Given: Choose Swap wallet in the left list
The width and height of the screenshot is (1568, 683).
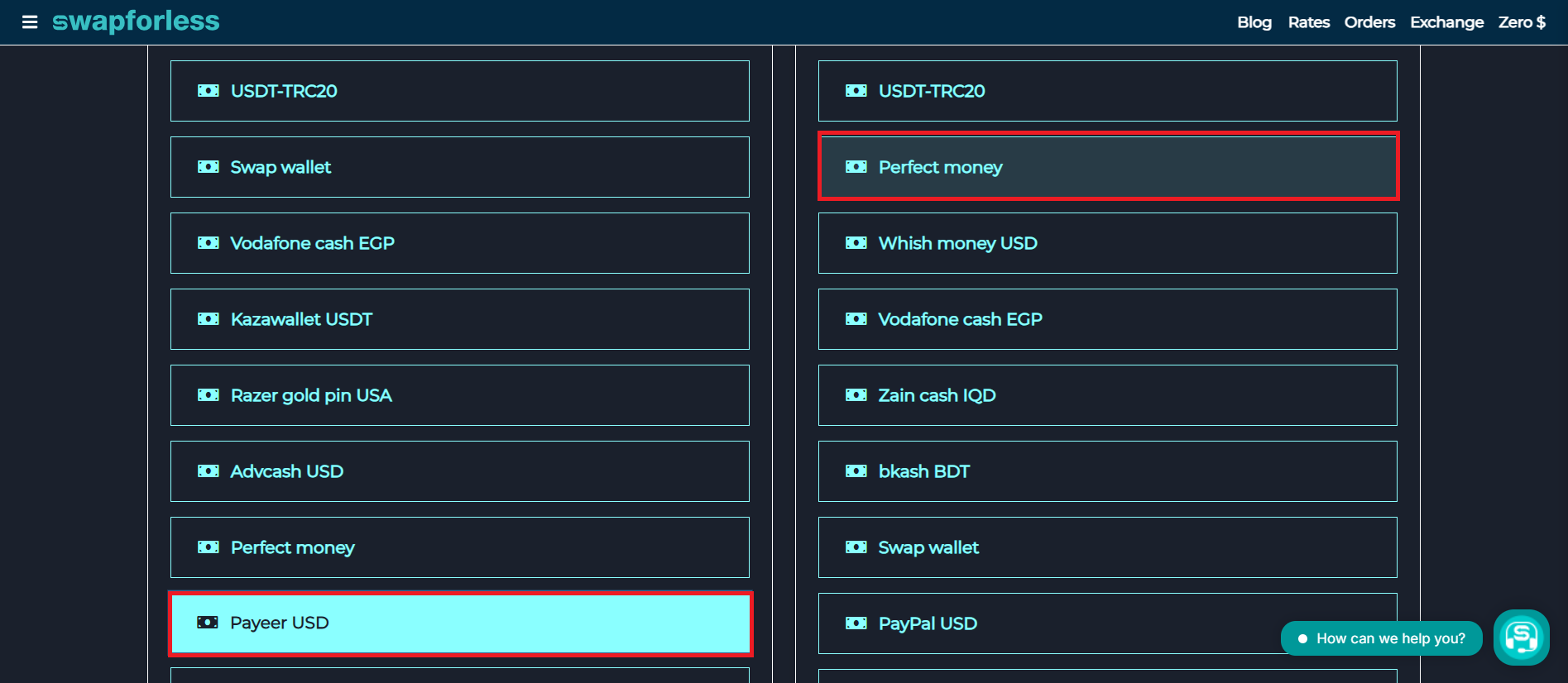Looking at the screenshot, I should point(460,167).
